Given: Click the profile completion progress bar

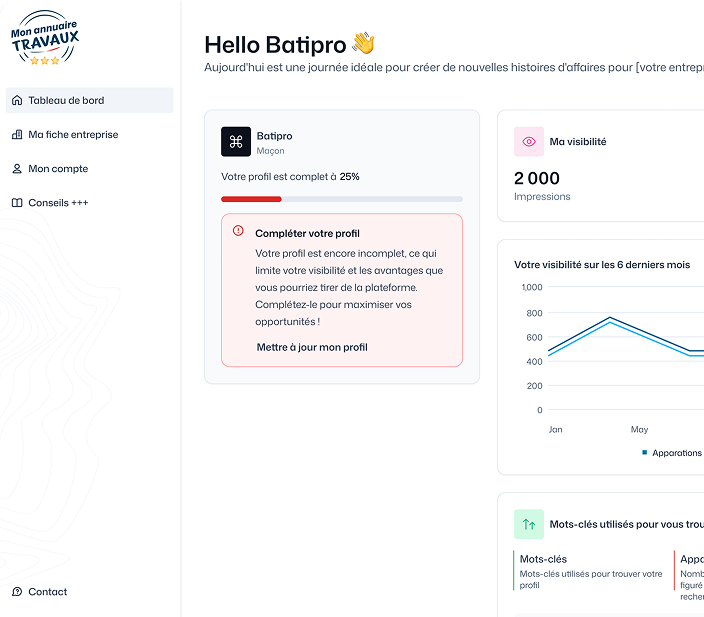Looking at the screenshot, I should coord(341,199).
